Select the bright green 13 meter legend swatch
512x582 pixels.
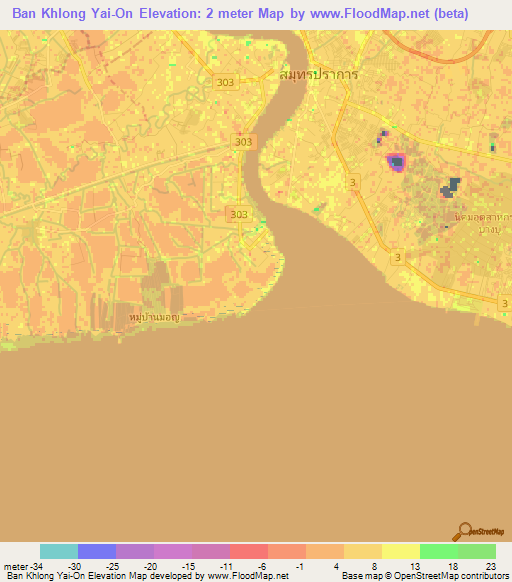pyautogui.click(x=439, y=551)
